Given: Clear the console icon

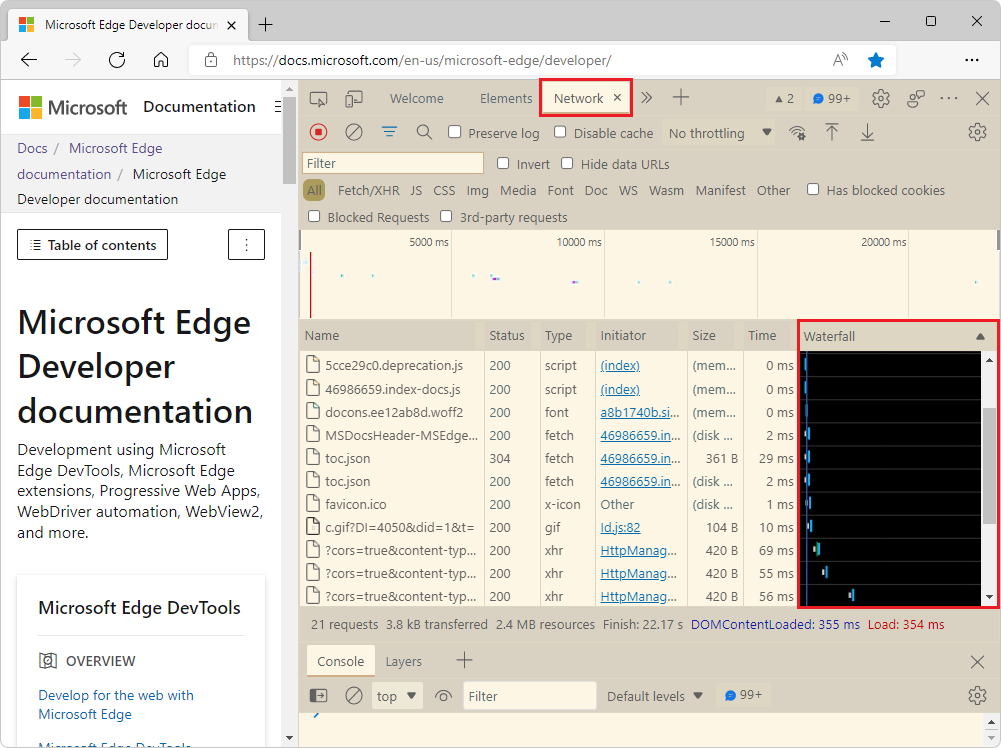Looking at the screenshot, I should [x=354, y=695].
